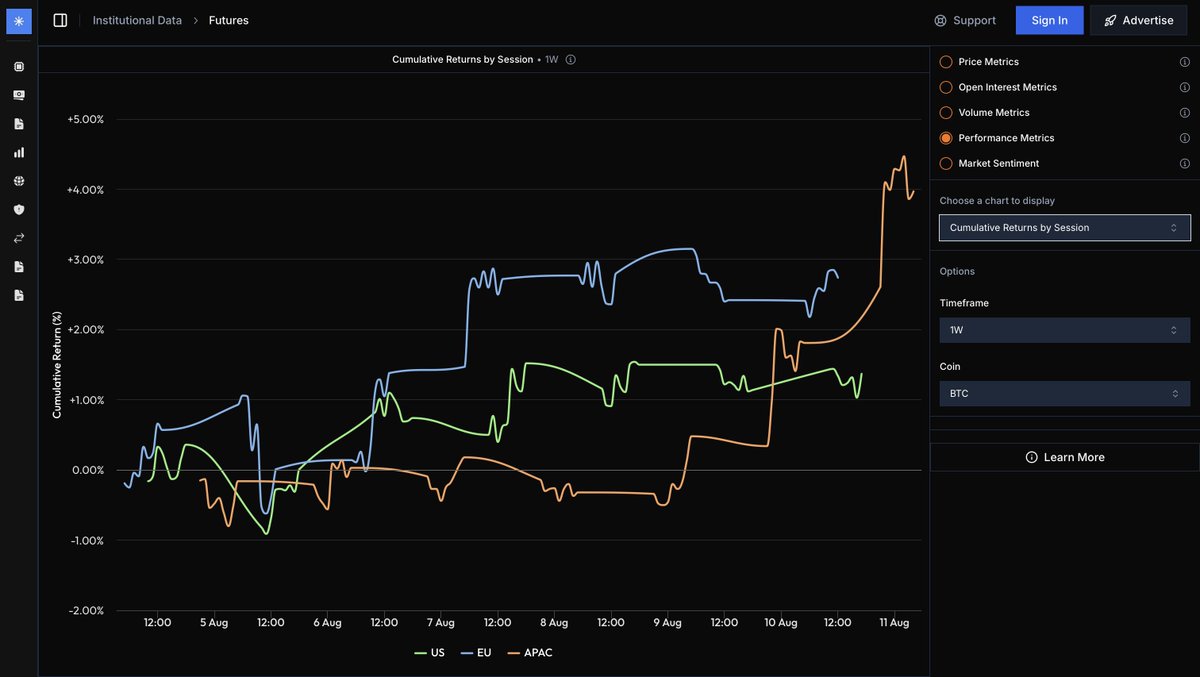1200x677 pixels.
Task: Select Volume Metrics radio option
Action: tap(946, 113)
